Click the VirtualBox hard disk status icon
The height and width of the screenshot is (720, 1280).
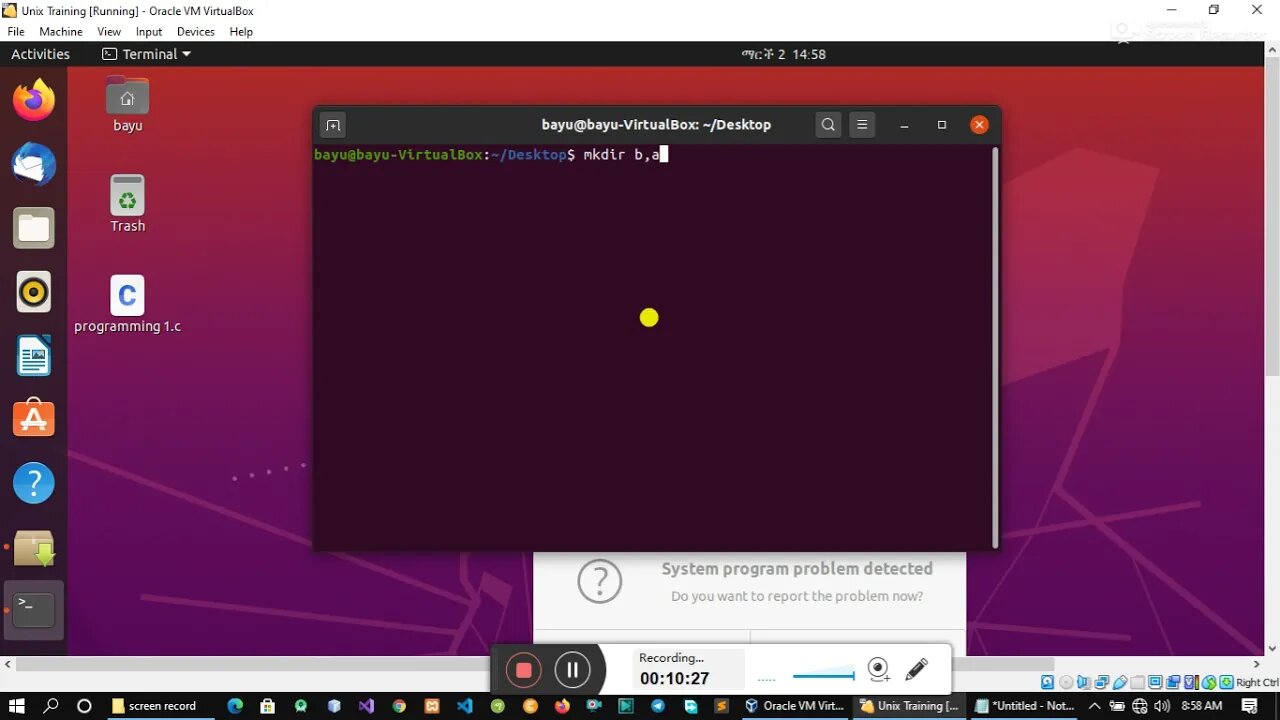point(1047,683)
